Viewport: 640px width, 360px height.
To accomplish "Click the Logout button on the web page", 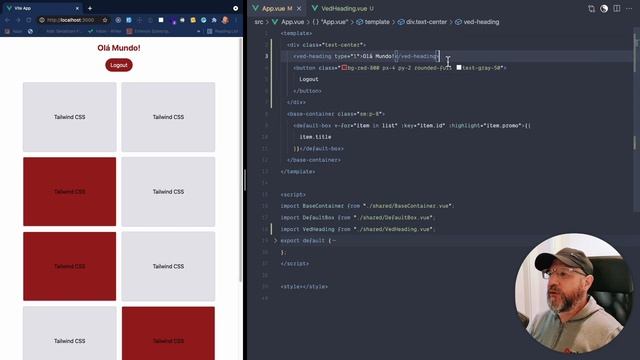I will [119, 65].
